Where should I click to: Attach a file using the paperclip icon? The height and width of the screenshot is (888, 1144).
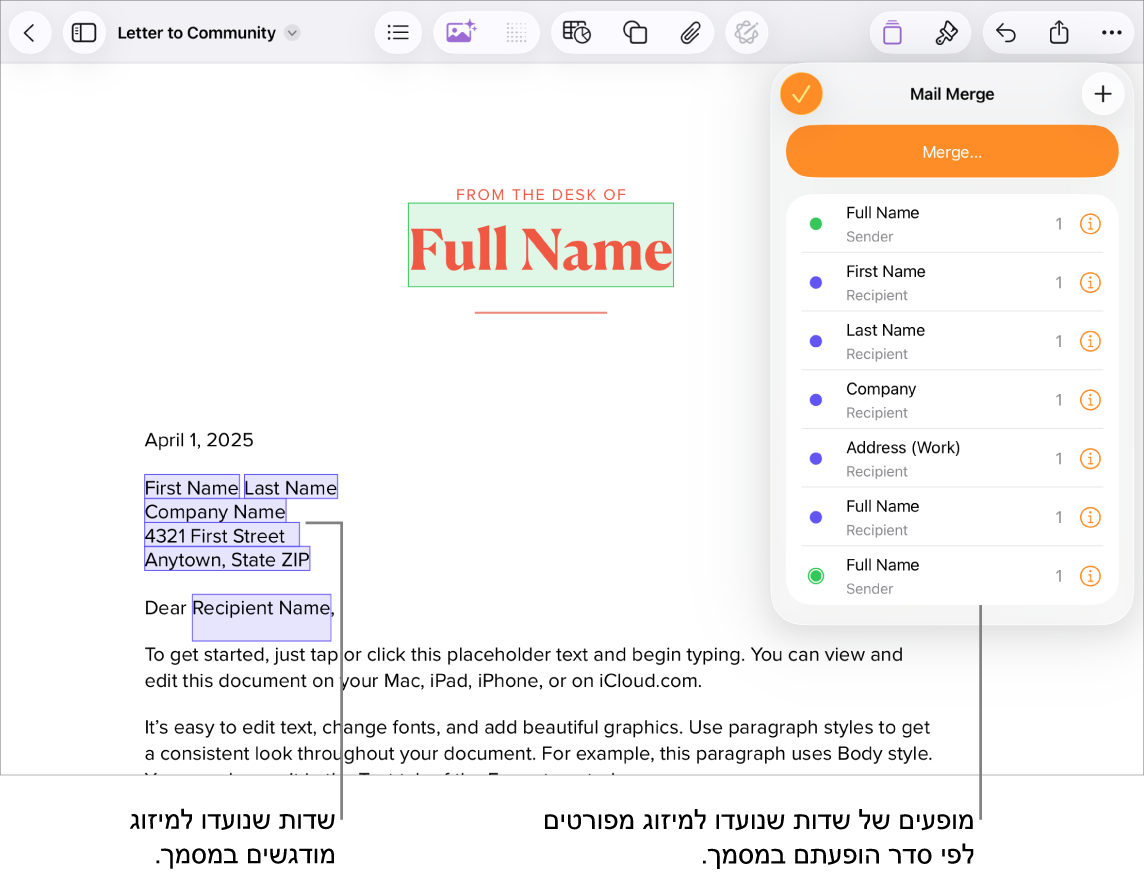(691, 32)
